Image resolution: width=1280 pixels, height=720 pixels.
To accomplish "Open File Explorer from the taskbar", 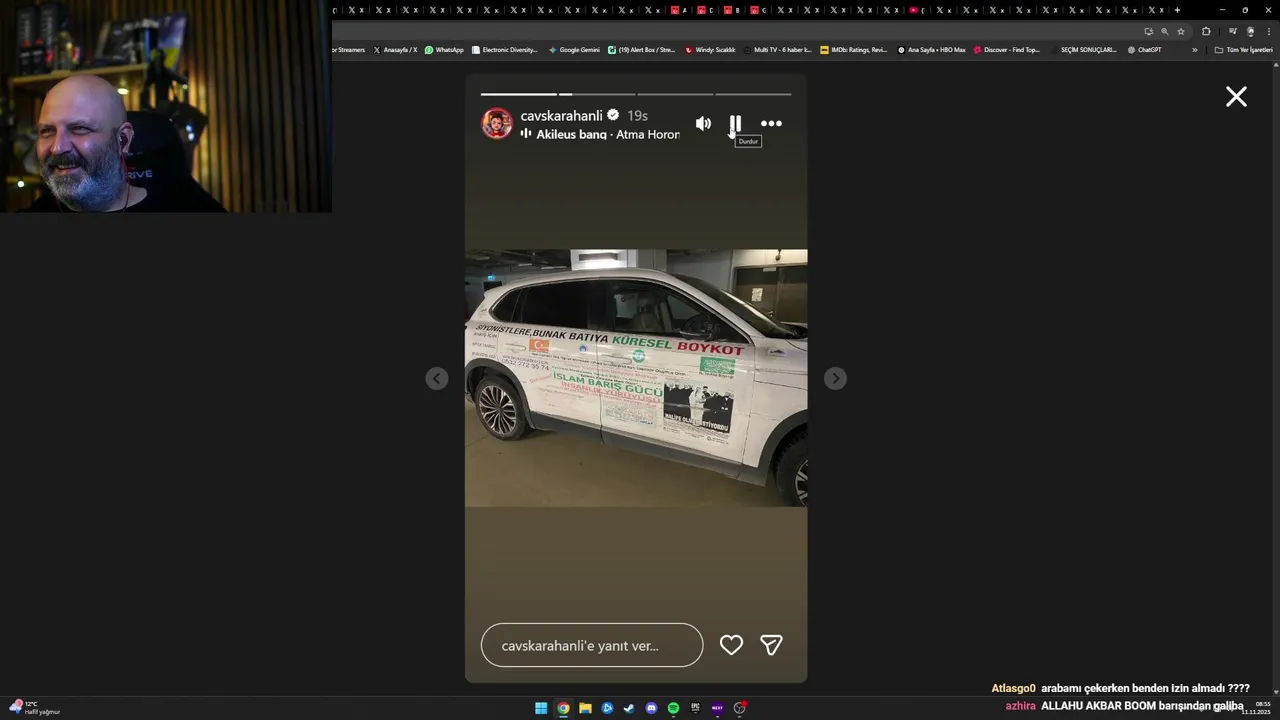I will 585,708.
